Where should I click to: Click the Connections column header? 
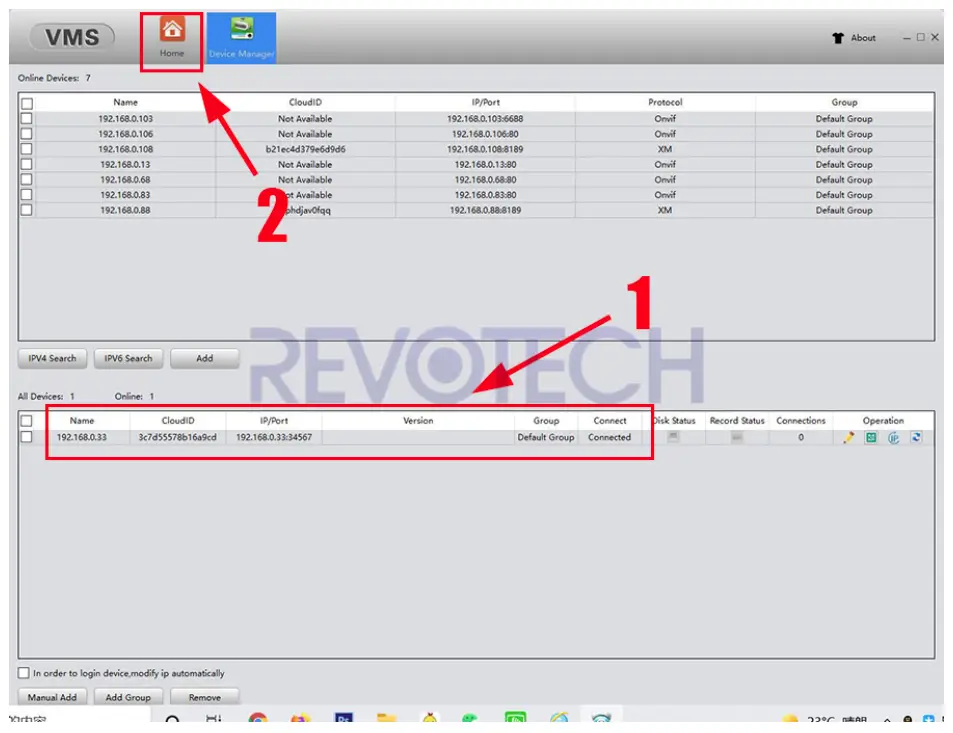(x=800, y=421)
